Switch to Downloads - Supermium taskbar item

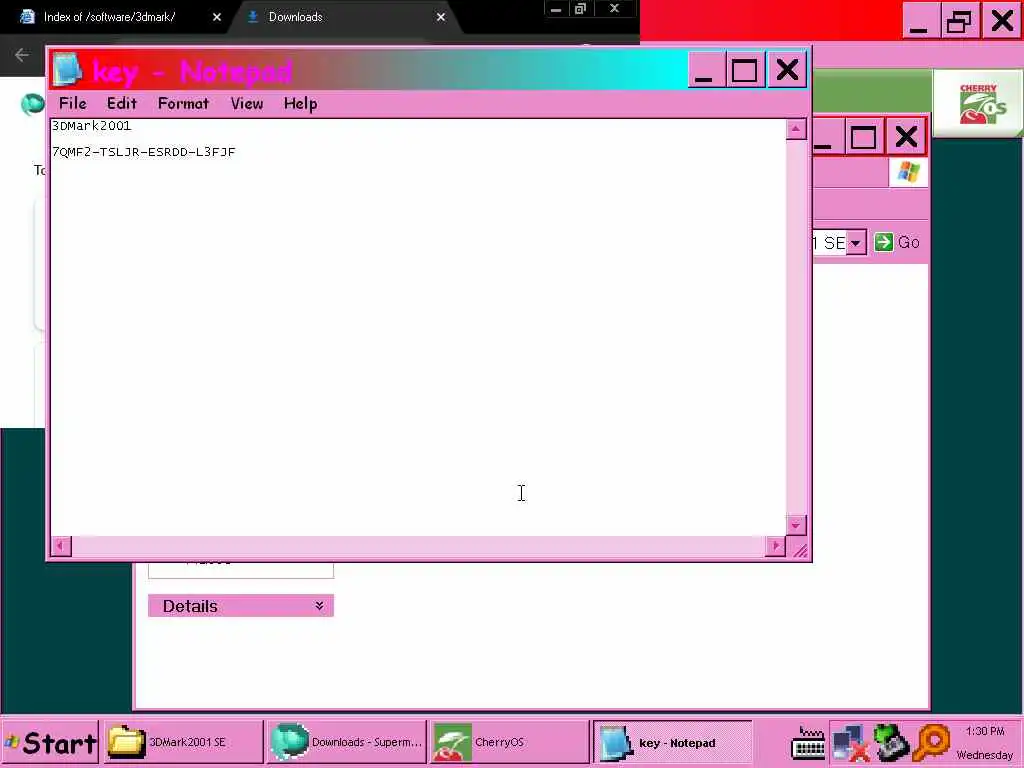click(347, 743)
